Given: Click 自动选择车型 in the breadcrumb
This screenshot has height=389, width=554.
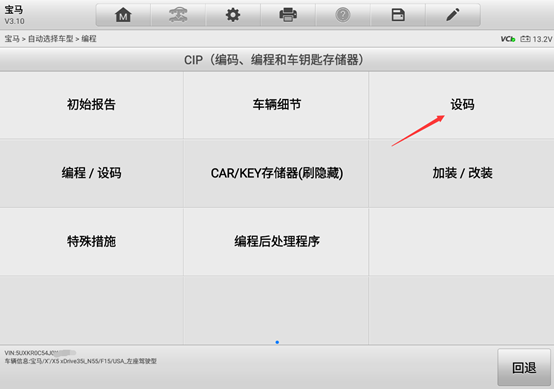Looking at the screenshot, I should tap(51, 39).
